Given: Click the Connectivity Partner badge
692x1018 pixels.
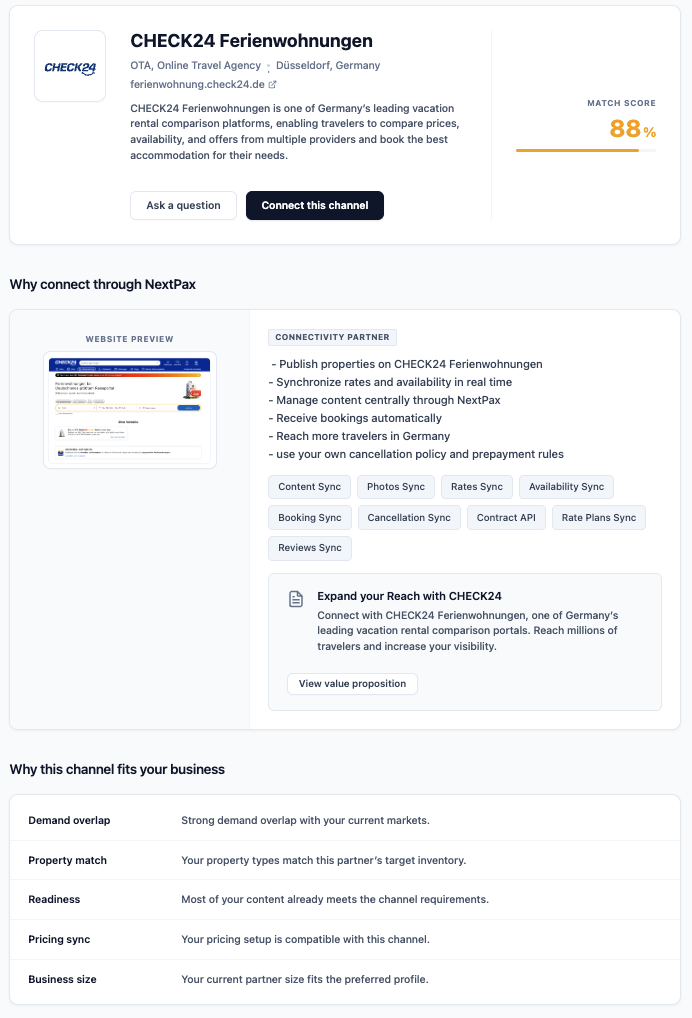Looking at the screenshot, I should [x=332, y=338].
